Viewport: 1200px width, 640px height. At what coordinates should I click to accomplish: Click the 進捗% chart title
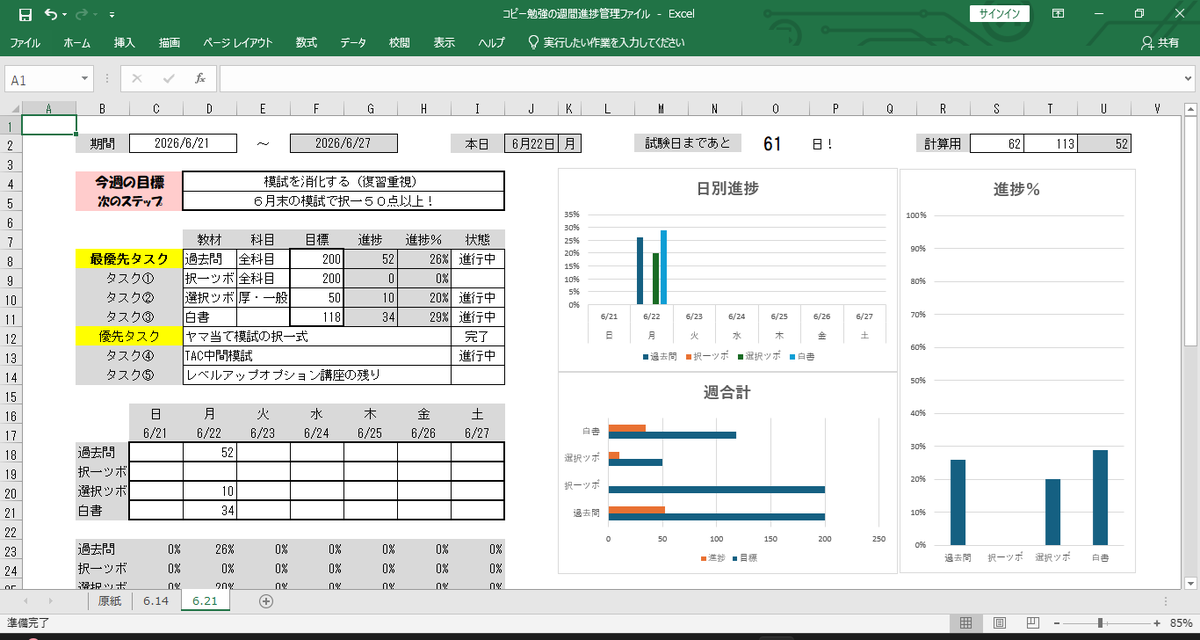point(1017,189)
